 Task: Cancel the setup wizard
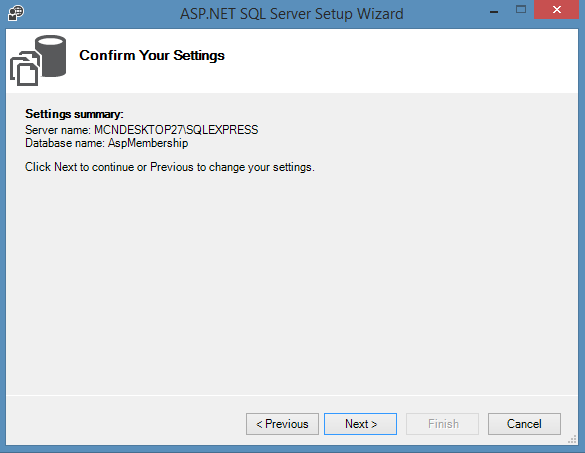point(524,424)
